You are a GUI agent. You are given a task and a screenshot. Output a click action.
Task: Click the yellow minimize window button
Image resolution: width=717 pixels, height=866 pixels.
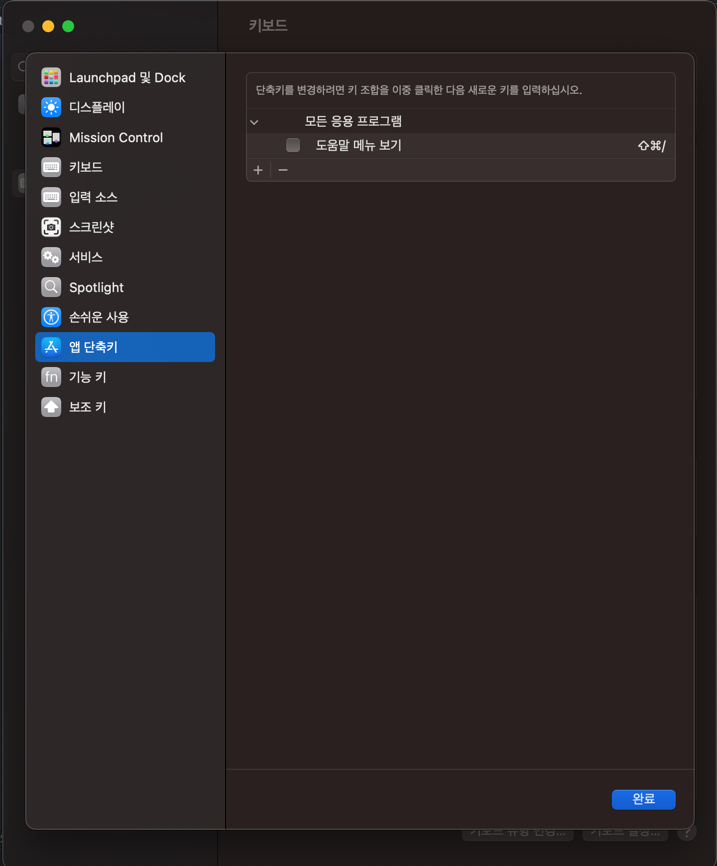click(48, 26)
